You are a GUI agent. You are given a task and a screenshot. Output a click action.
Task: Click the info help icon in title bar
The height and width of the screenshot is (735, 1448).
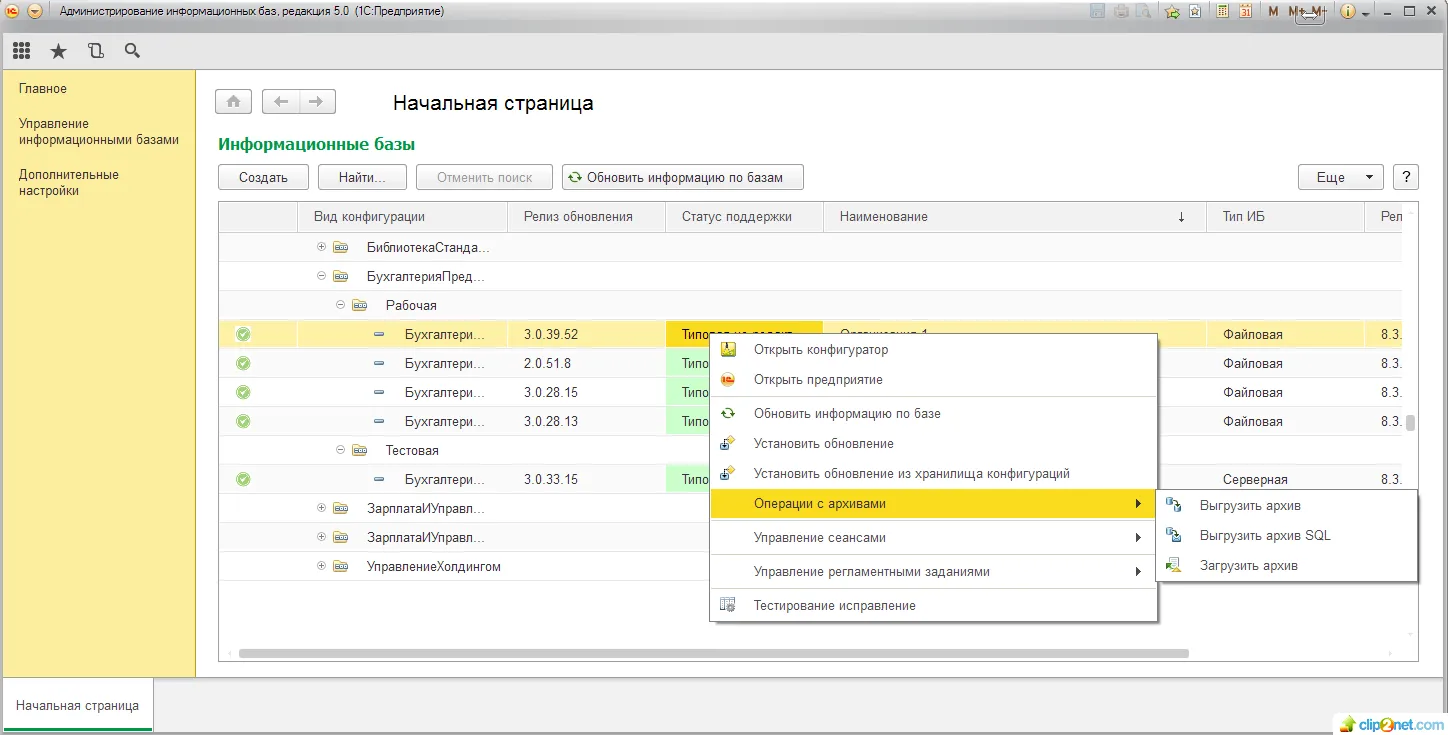click(1347, 12)
